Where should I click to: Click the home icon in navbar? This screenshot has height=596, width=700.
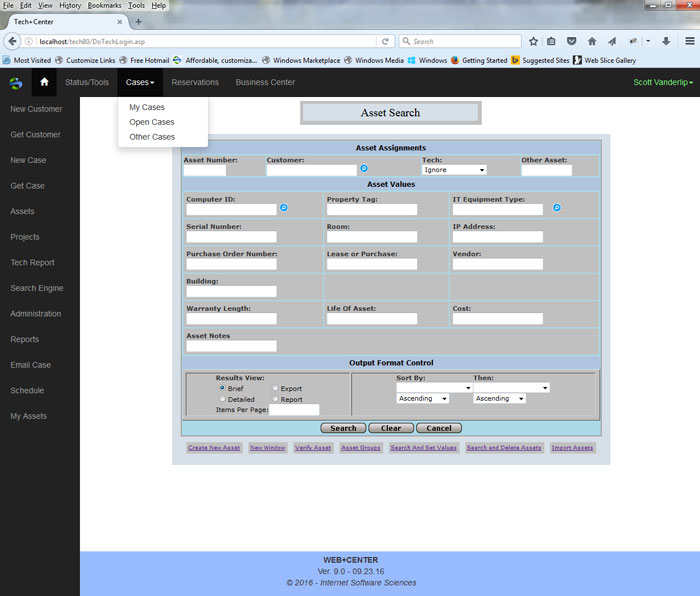point(44,82)
